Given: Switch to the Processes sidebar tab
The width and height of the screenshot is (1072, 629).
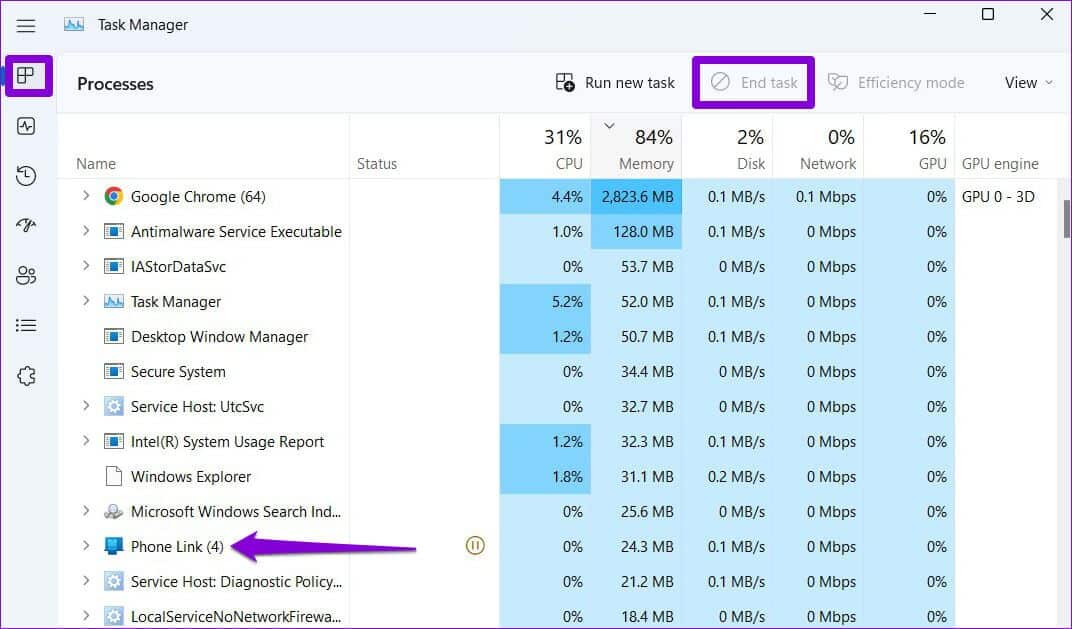Looking at the screenshot, I should [x=26, y=75].
